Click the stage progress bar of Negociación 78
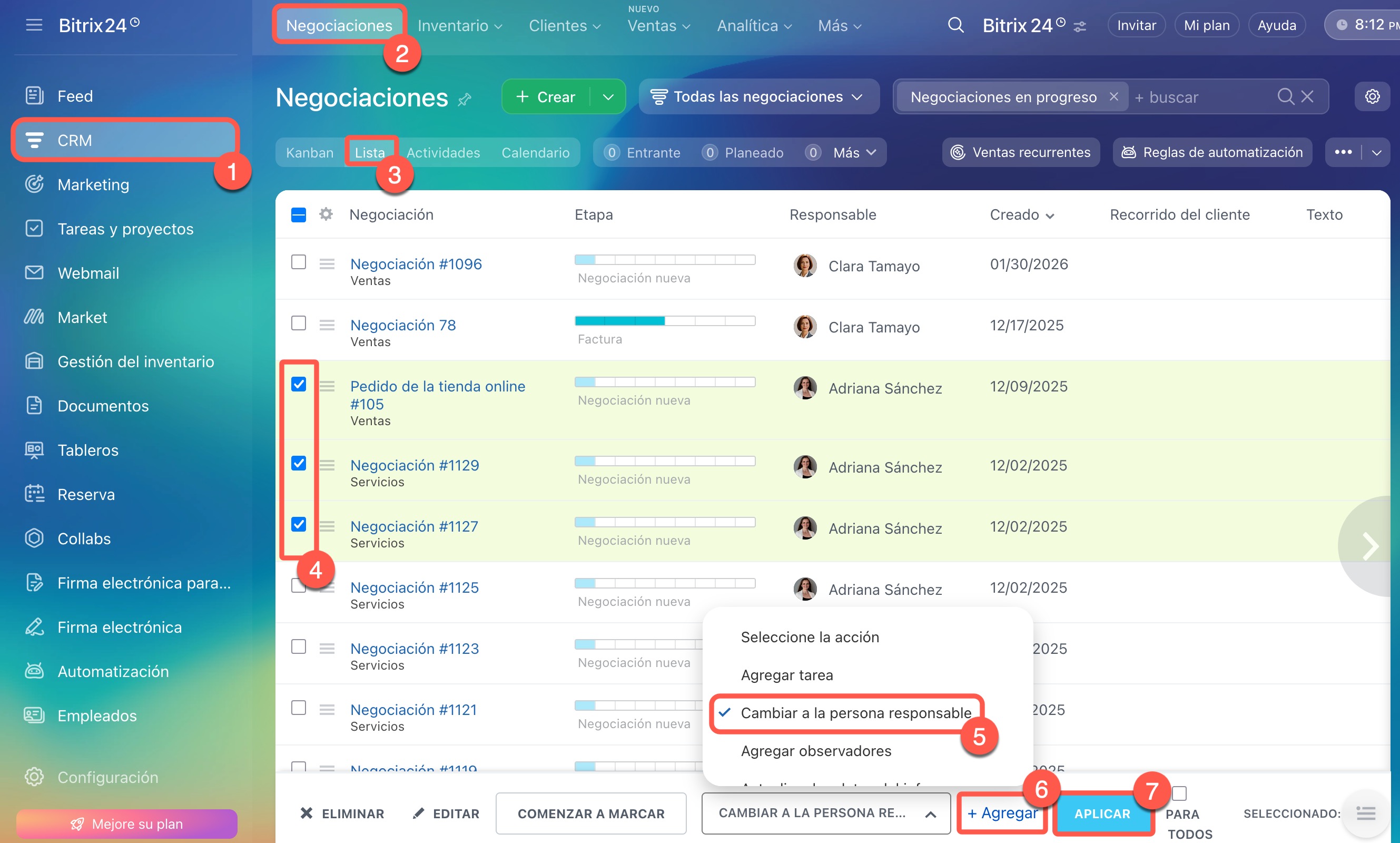Image resolution: width=1400 pixels, height=843 pixels. tap(664, 321)
